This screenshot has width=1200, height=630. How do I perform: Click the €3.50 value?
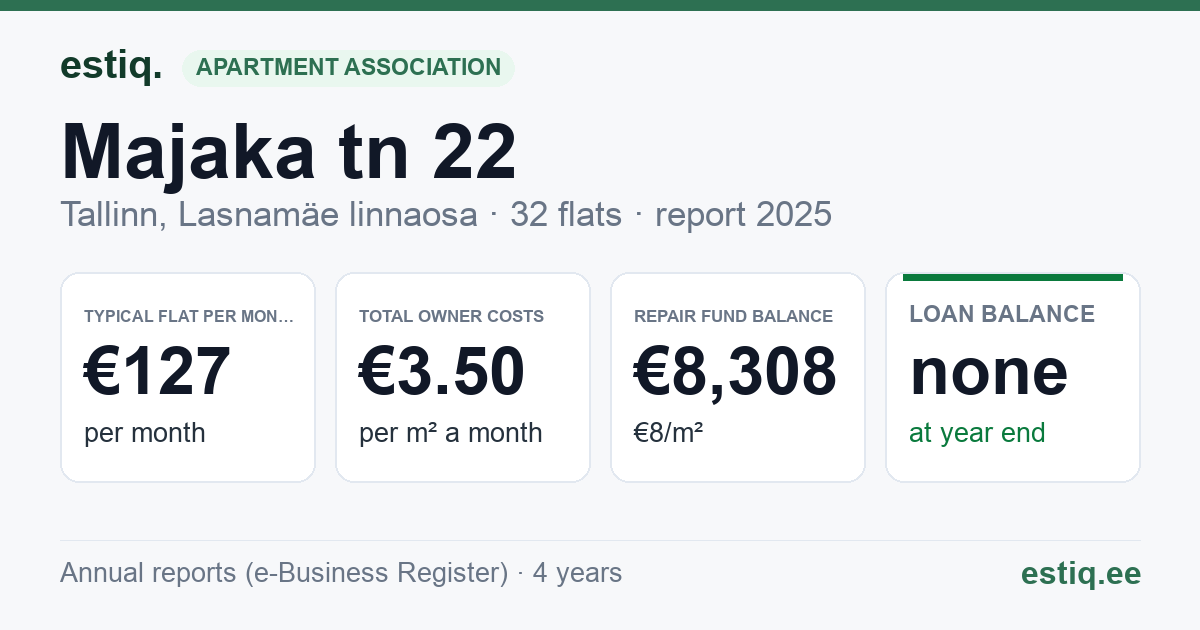(x=442, y=372)
